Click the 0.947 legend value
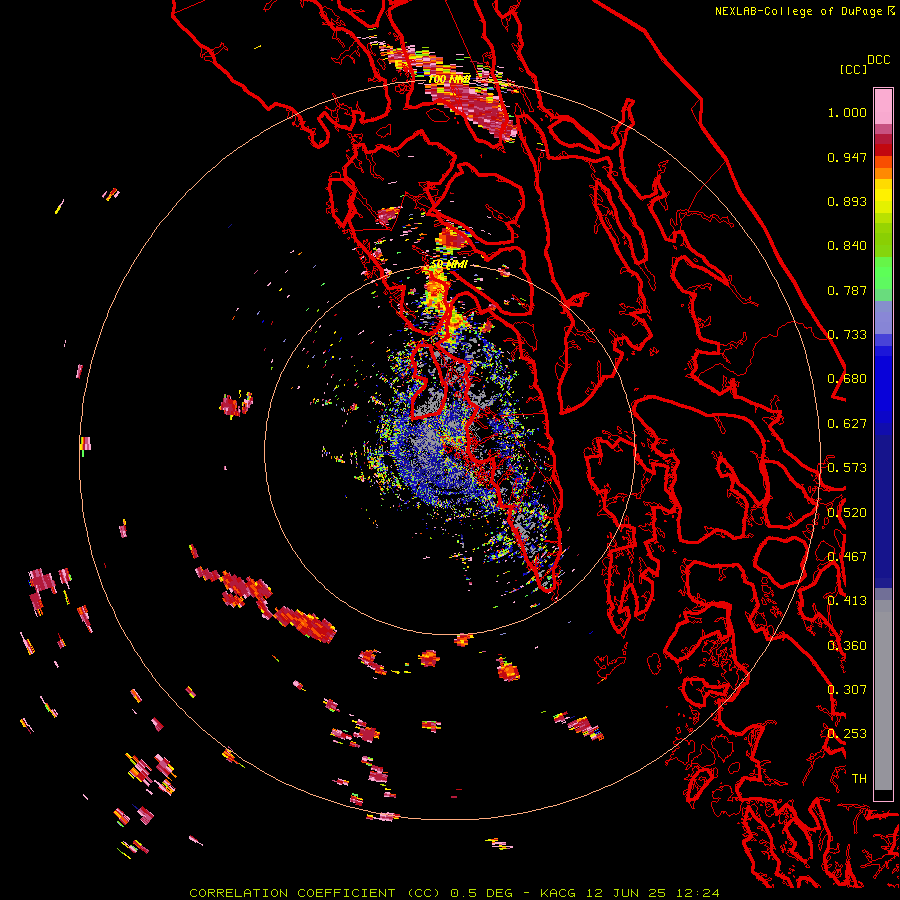 click(x=847, y=157)
